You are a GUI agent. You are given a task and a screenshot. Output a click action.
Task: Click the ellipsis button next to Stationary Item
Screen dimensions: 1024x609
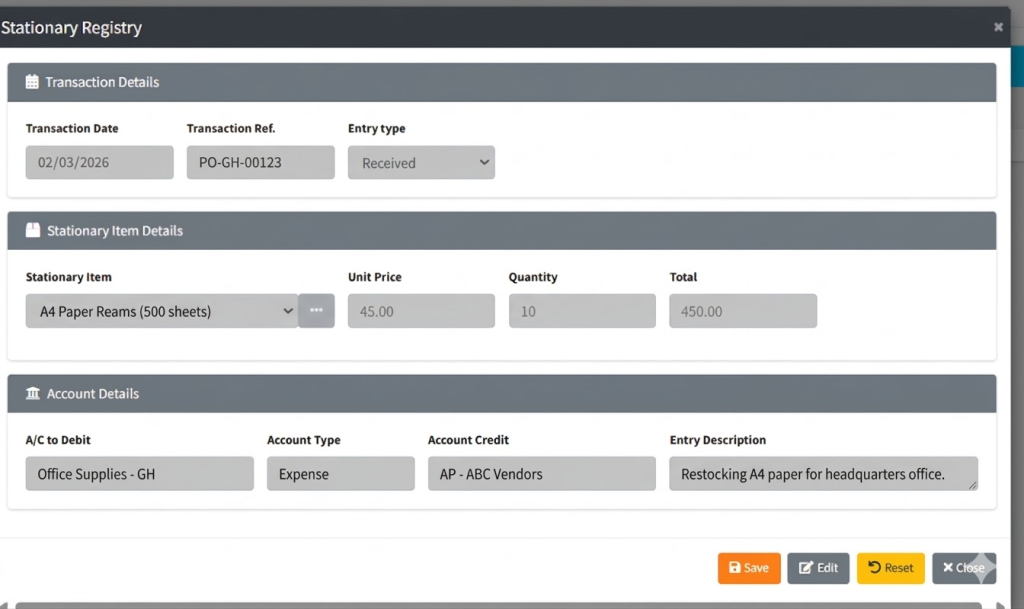[316, 311]
